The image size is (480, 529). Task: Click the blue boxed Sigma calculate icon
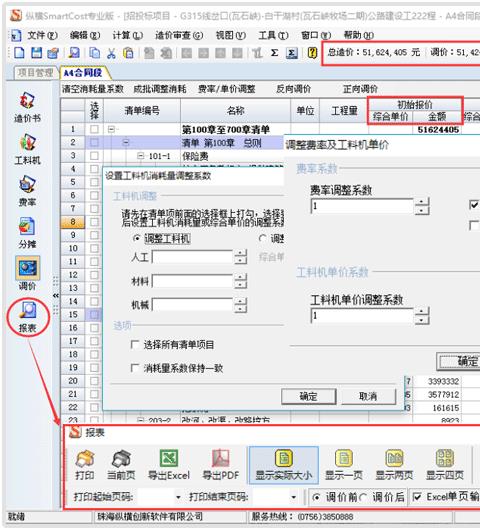click(291, 53)
